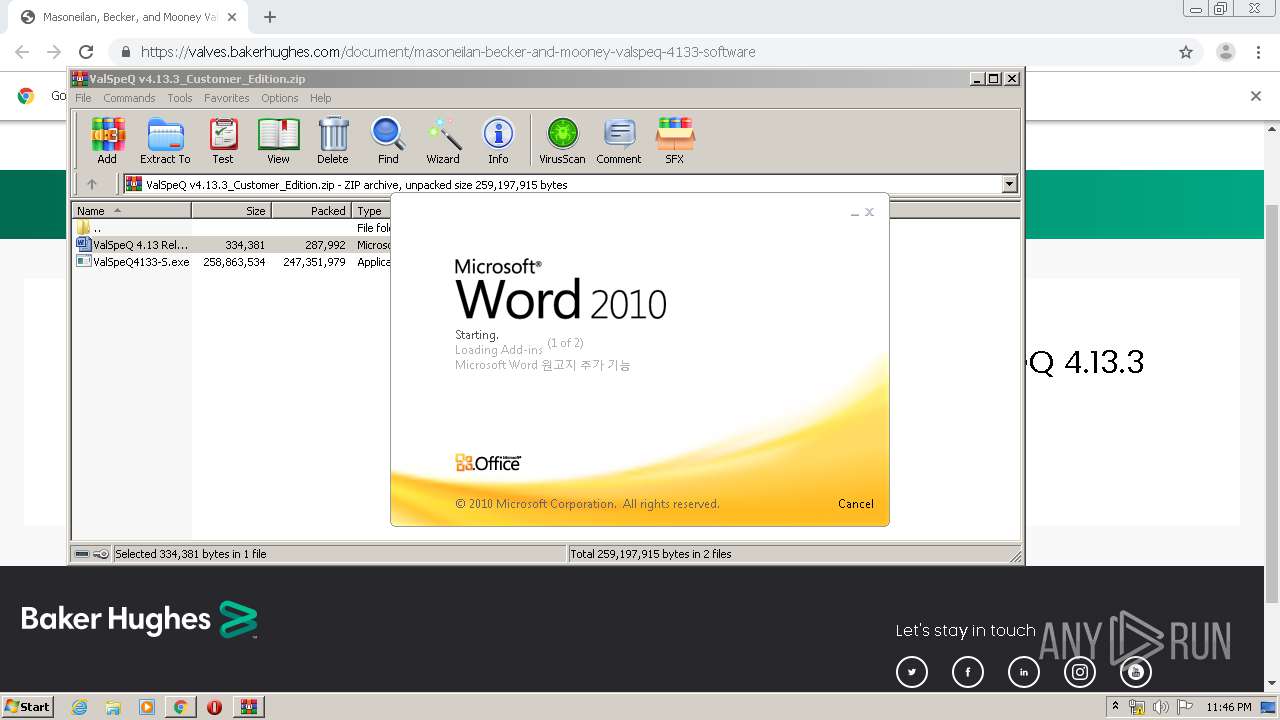Sort file list by Packed column

pyautogui.click(x=312, y=211)
